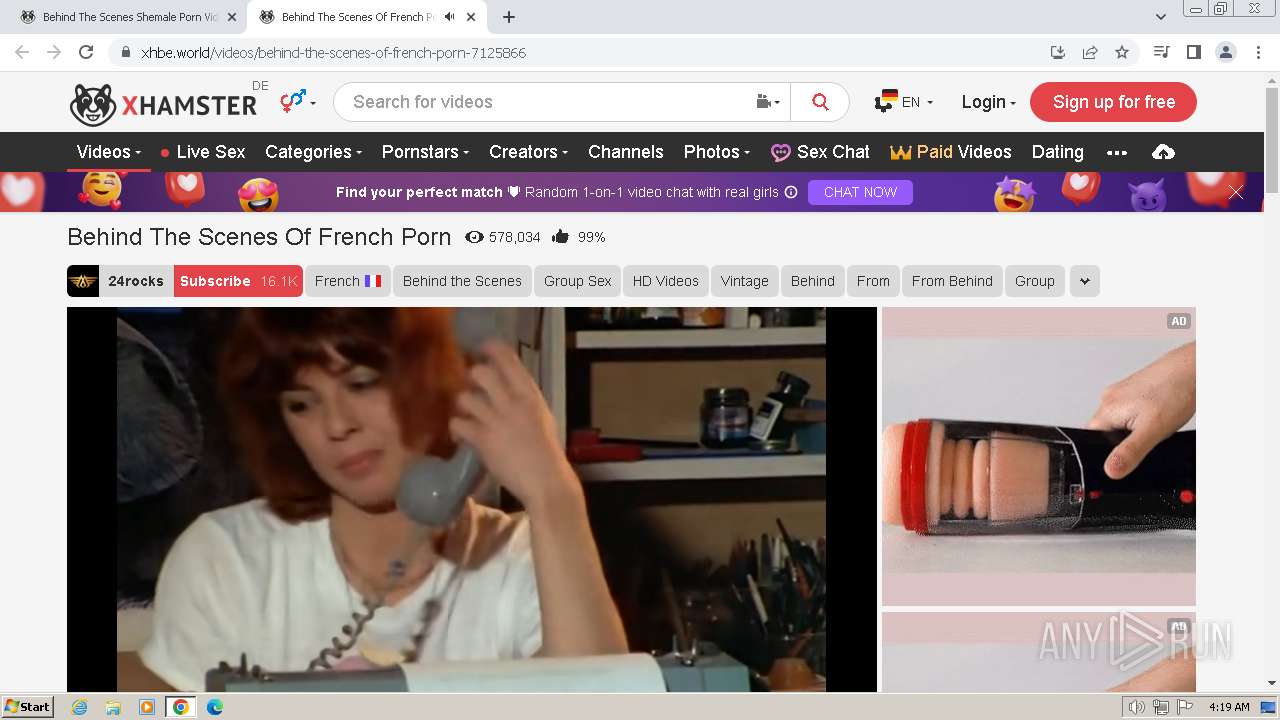Open File Explorer from taskbar
The image size is (1280, 720).
click(113, 707)
